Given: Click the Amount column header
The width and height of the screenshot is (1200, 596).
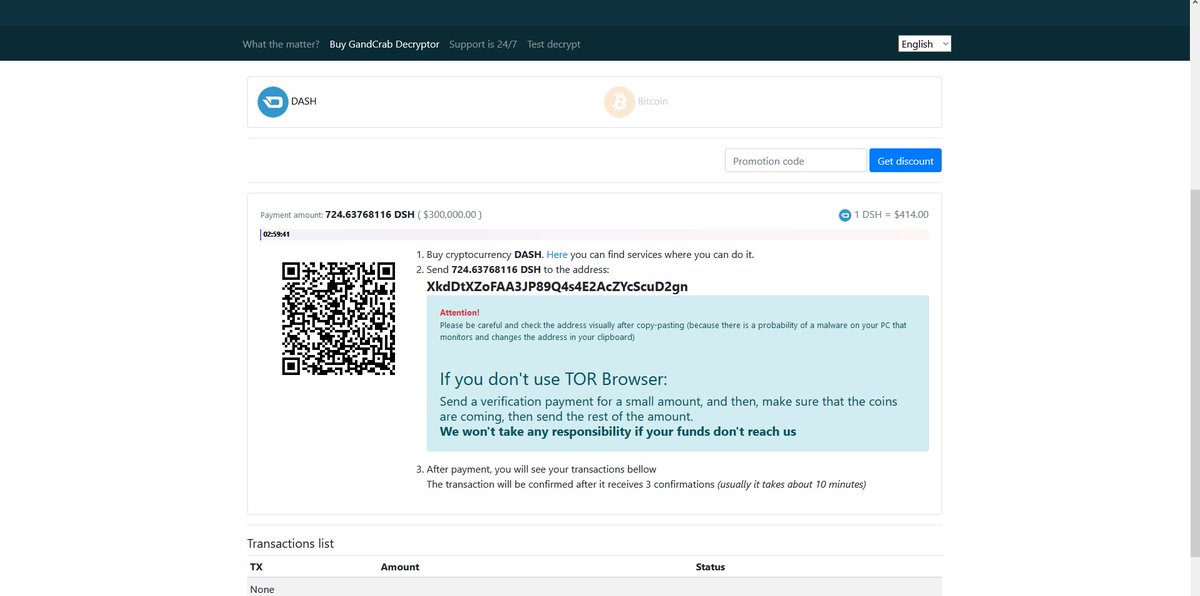Looking at the screenshot, I should coord(400,567).
